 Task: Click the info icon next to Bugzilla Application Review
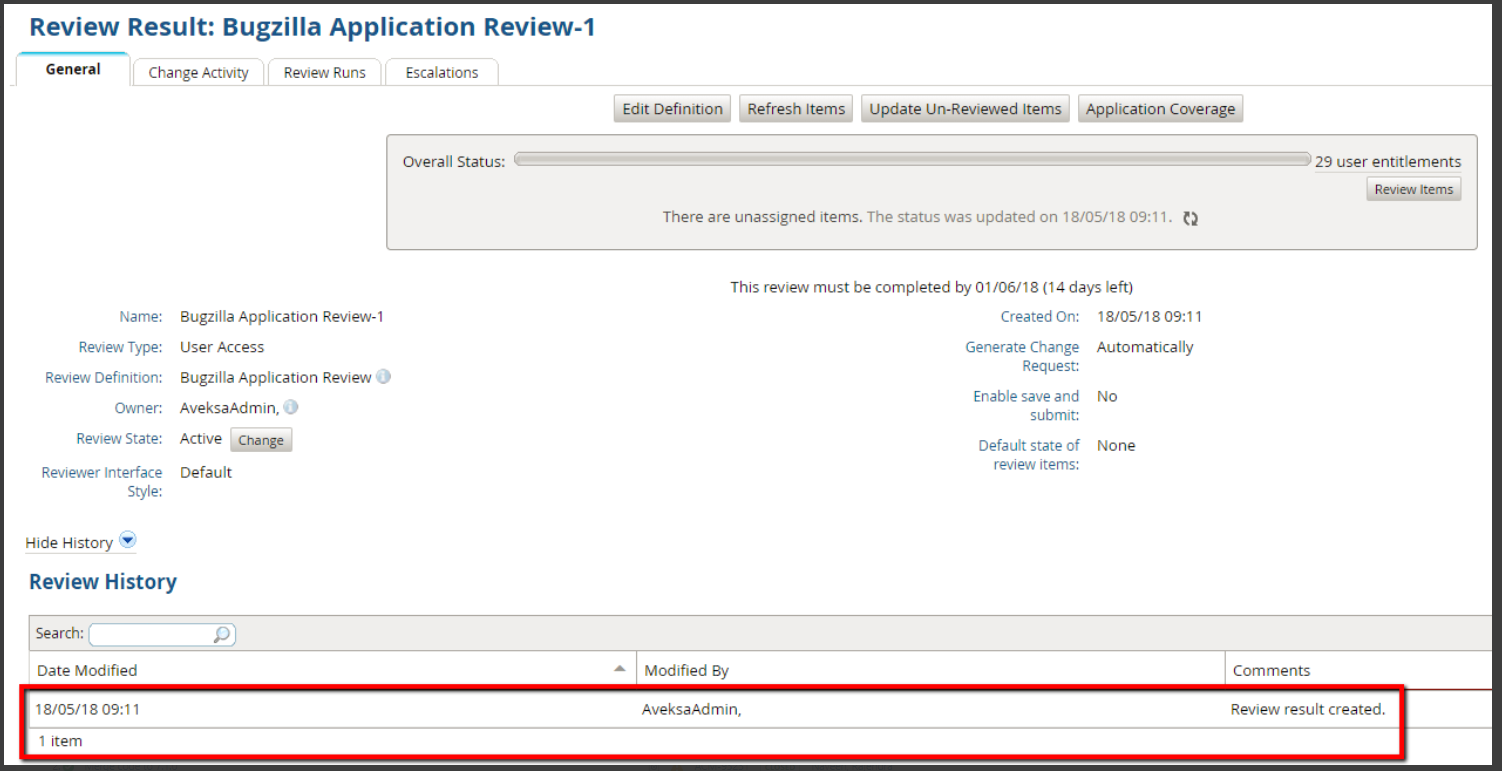pos(383,377)
